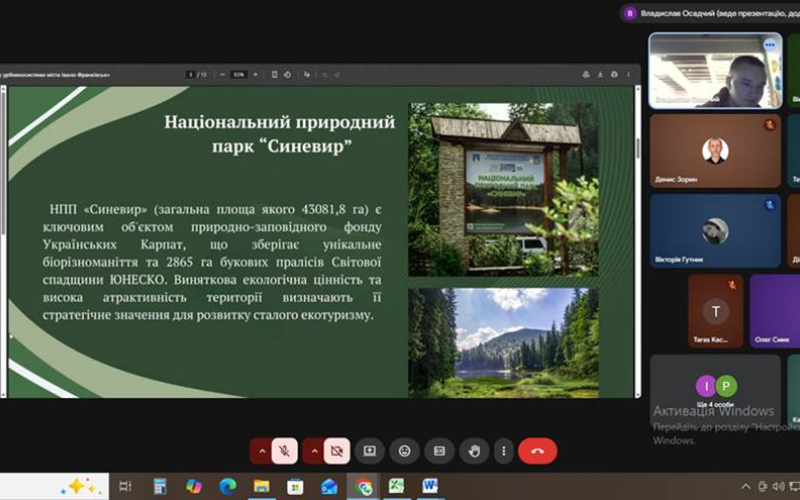Viewport: 800px width, 500px height.
Task: Unmute the microphone in the call
Action: point(284,451)
